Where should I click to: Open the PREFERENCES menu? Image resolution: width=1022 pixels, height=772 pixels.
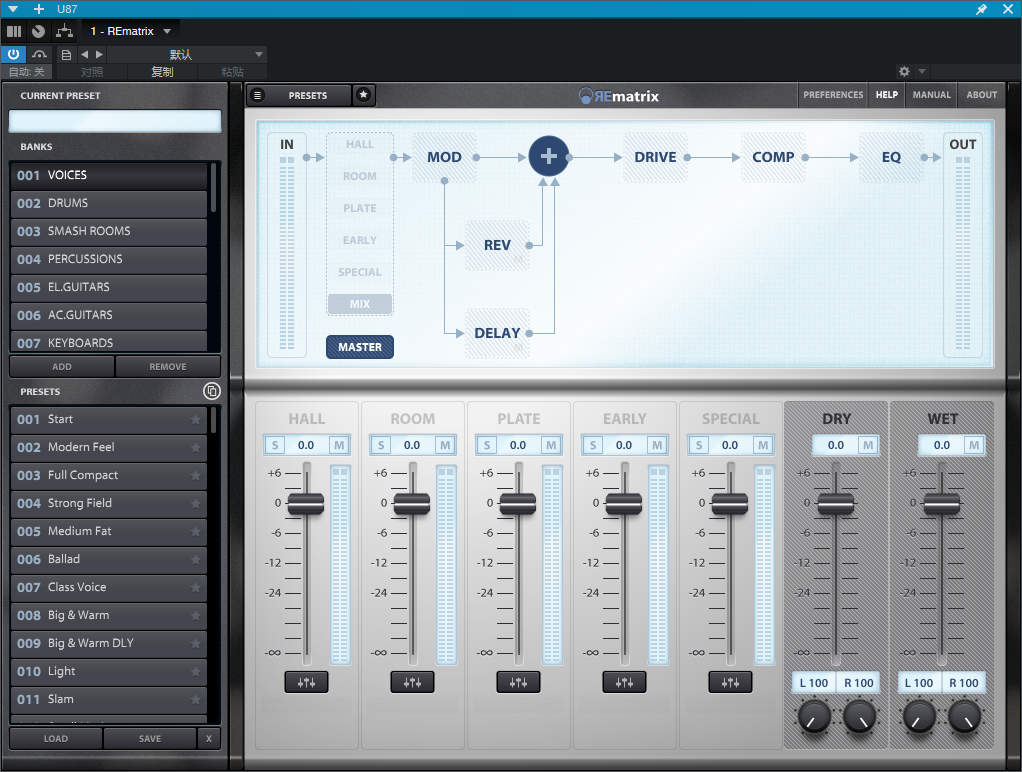[x=833, y=95]
